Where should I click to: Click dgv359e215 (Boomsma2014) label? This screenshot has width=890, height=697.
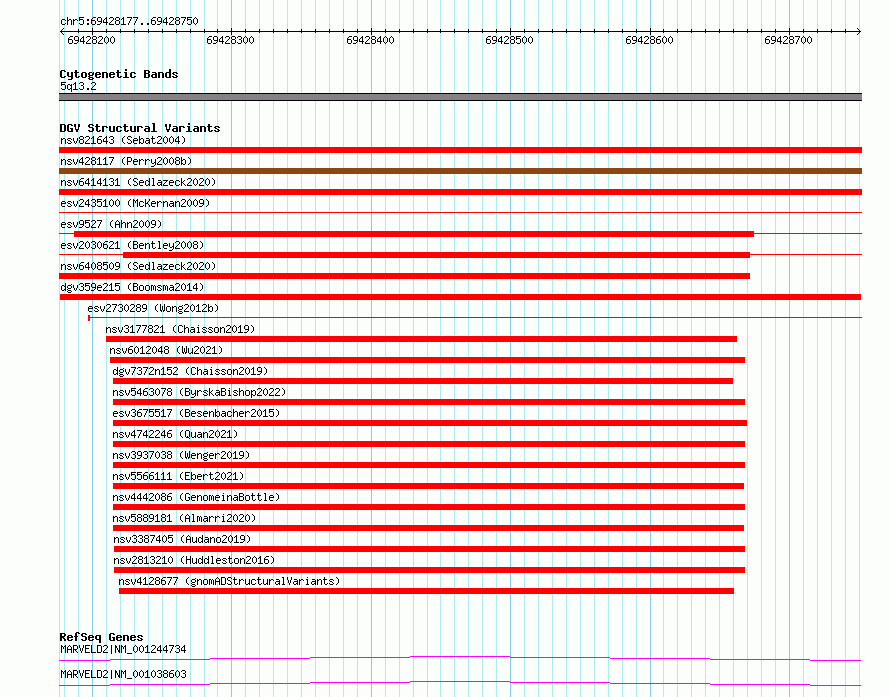click(132, 287)
